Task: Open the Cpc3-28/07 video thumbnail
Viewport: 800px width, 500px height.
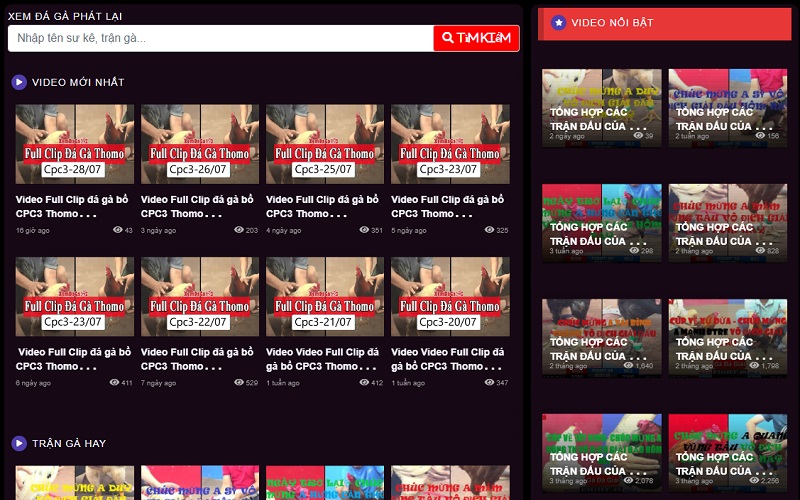Action: [x=74, y=144]
